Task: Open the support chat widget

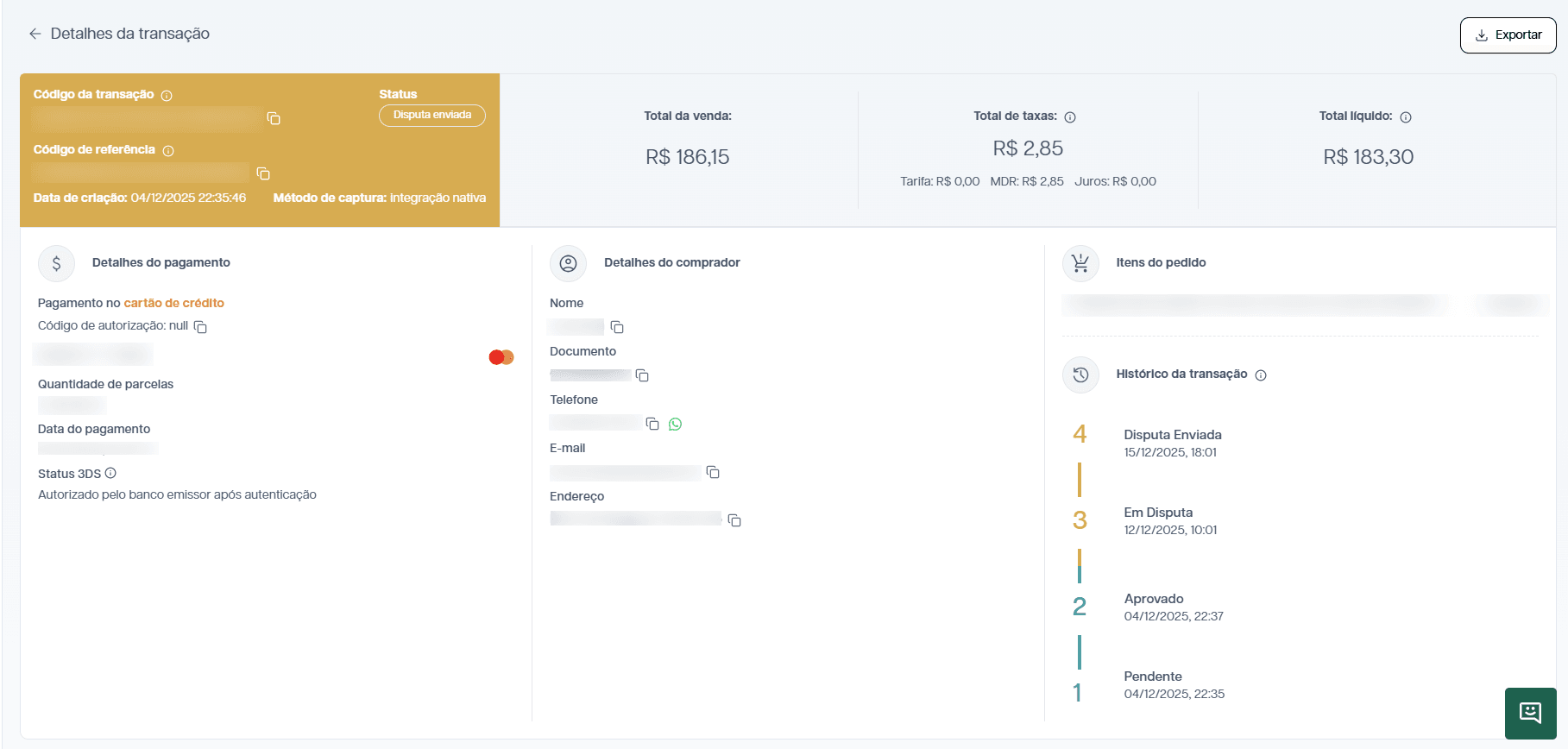Action: pos(1530,713)
